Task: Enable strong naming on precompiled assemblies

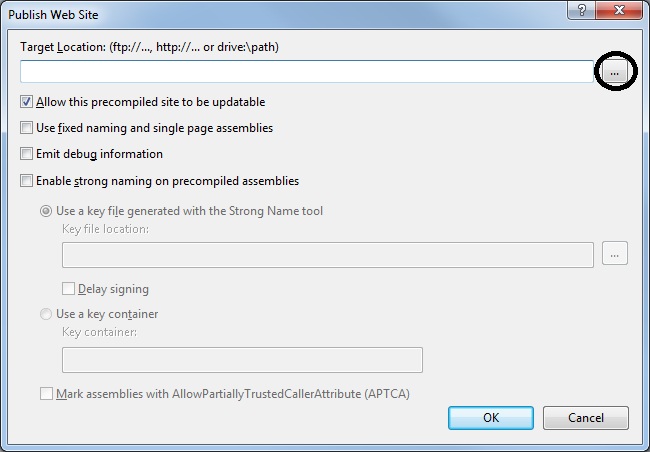Action: pos(27,181)
